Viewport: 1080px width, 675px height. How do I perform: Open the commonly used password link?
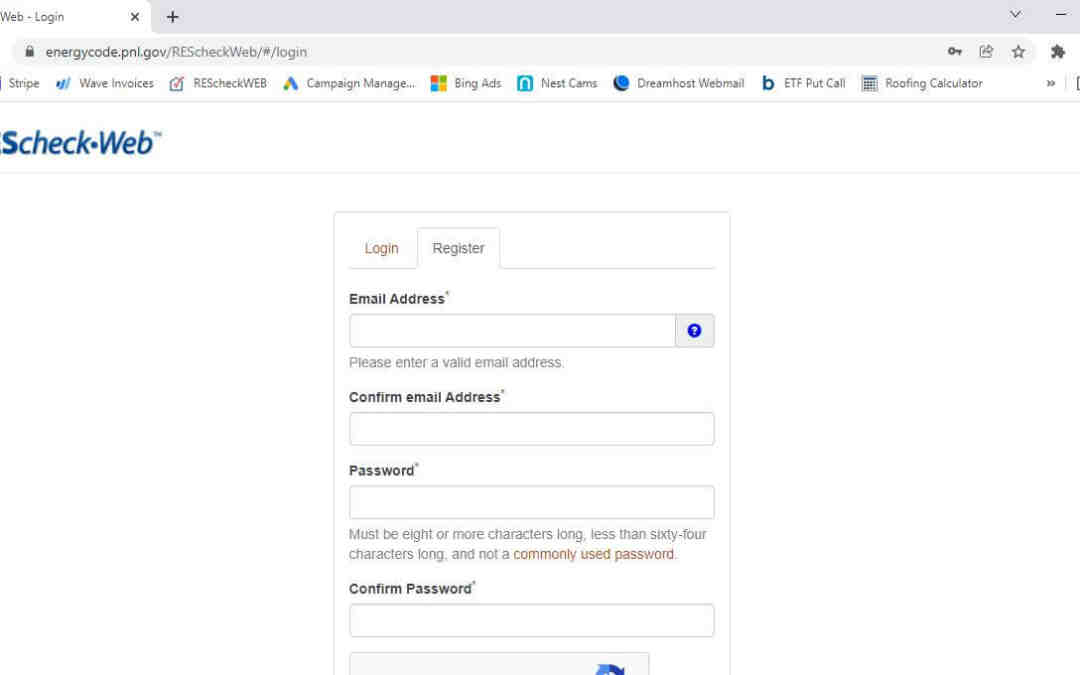[594, 554]
